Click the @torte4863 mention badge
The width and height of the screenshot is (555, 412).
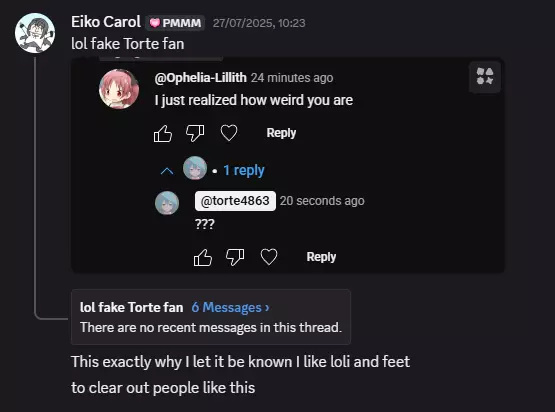(x=235, y=201)
